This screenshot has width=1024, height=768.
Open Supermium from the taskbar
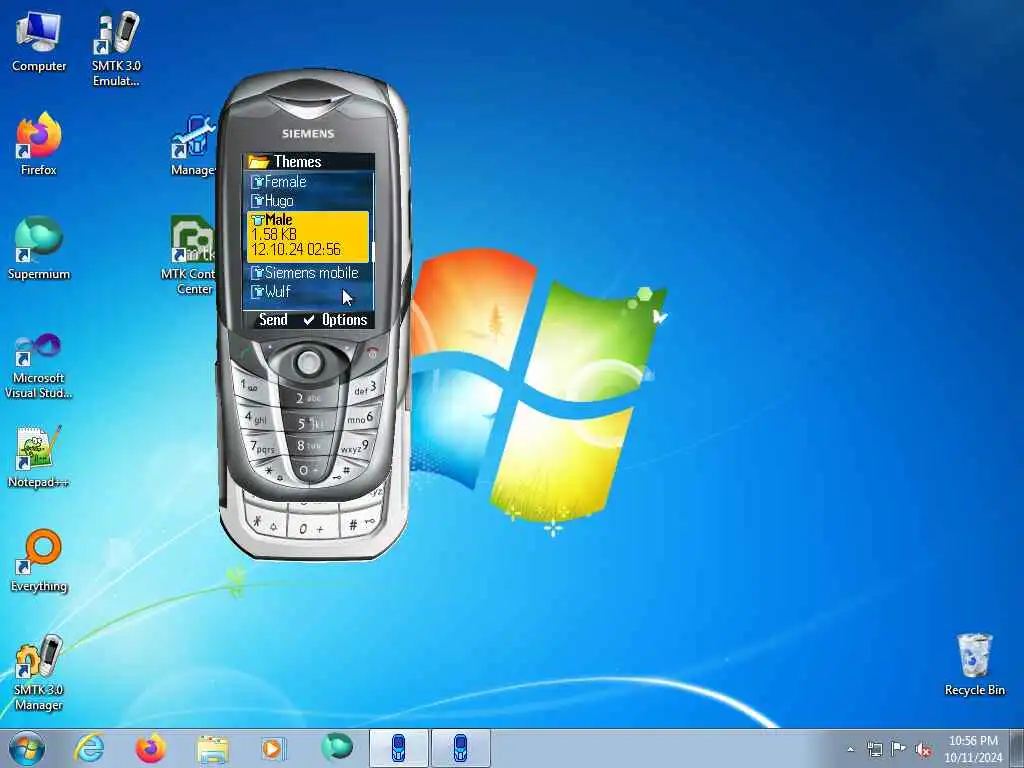point(336,748)
